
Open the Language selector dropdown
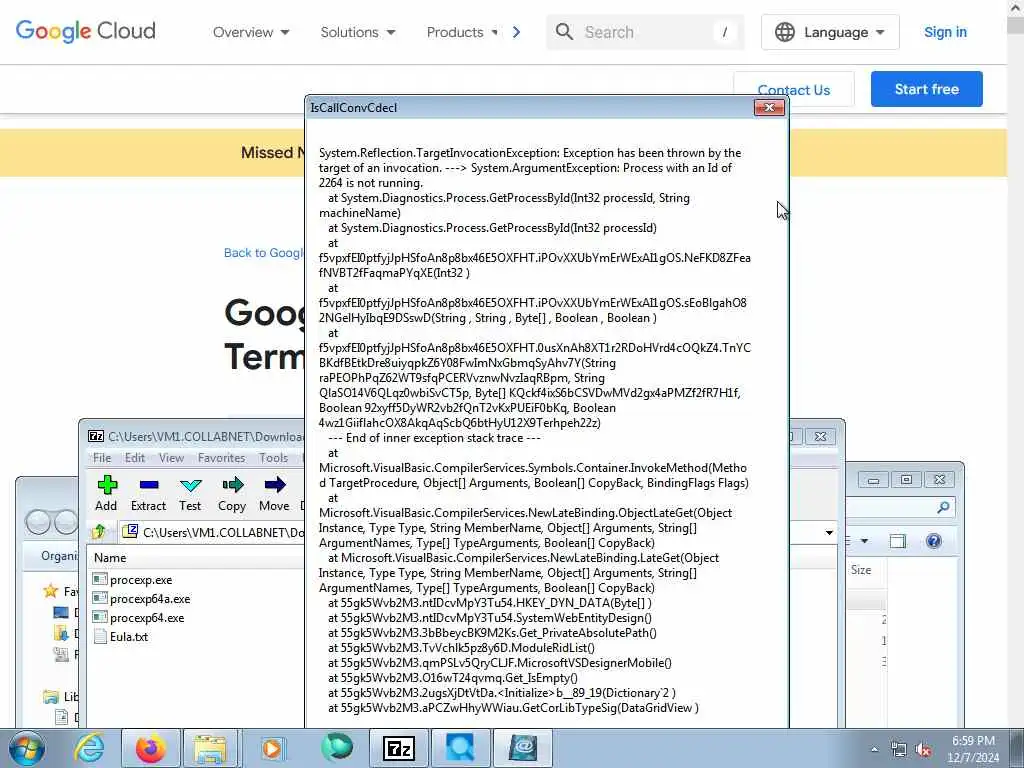tap(830, 32)
